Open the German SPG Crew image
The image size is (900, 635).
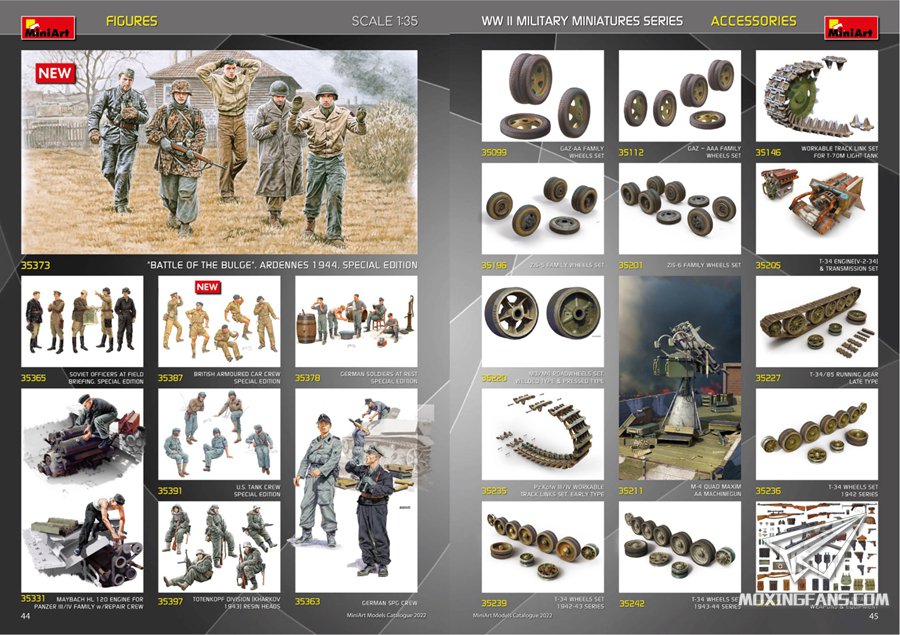tap(356, 491)
